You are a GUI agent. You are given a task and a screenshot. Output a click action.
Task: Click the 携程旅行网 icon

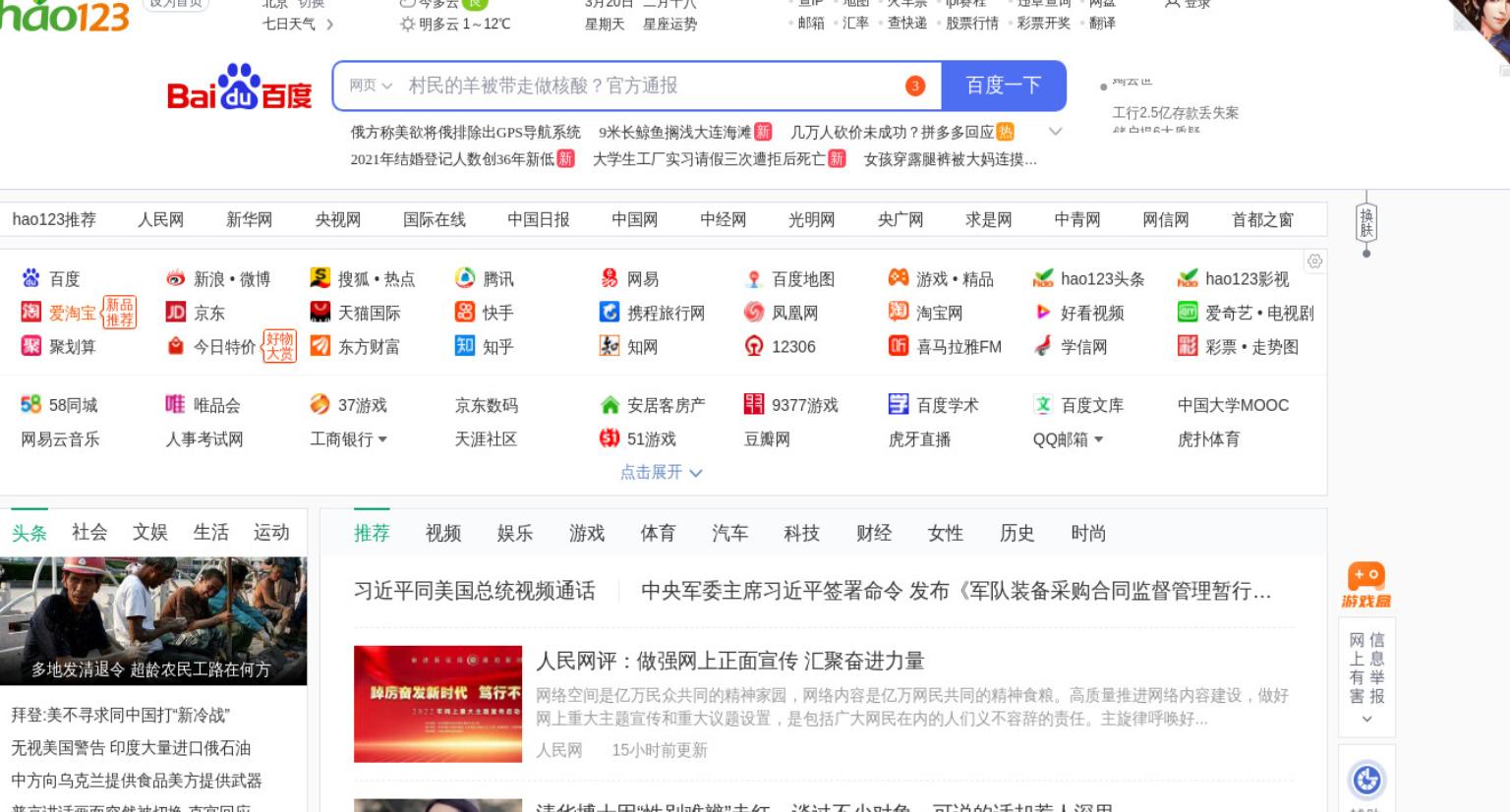pyautogui.click(x=610, y=313)
